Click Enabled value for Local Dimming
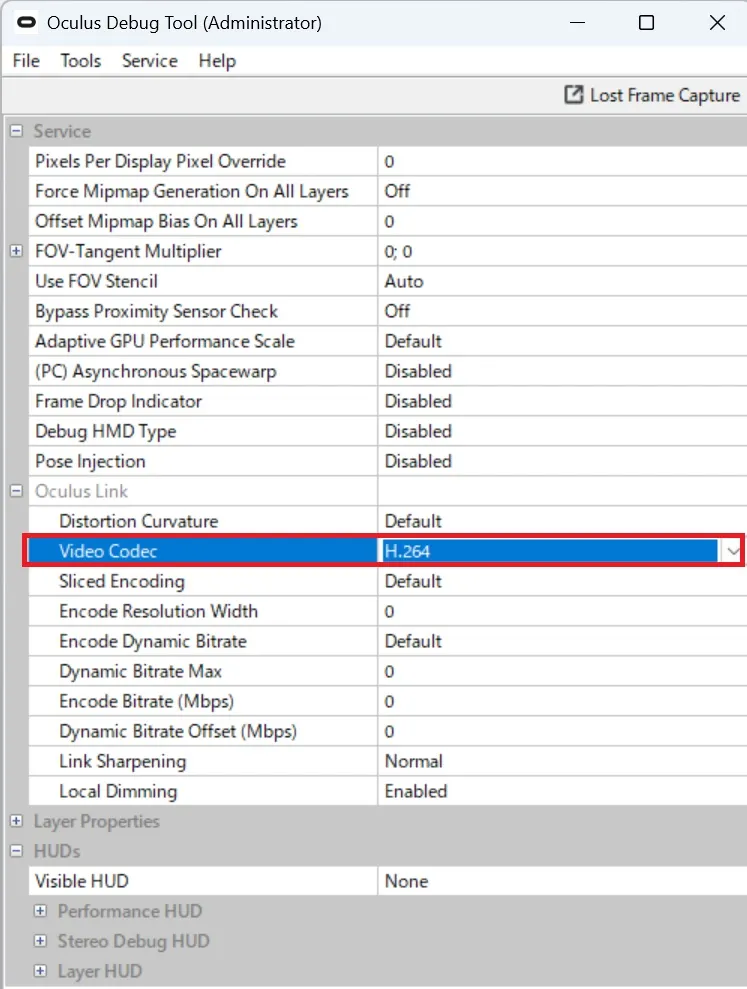The height and width of the screenshot is (989, 747). tap(416, 791)
